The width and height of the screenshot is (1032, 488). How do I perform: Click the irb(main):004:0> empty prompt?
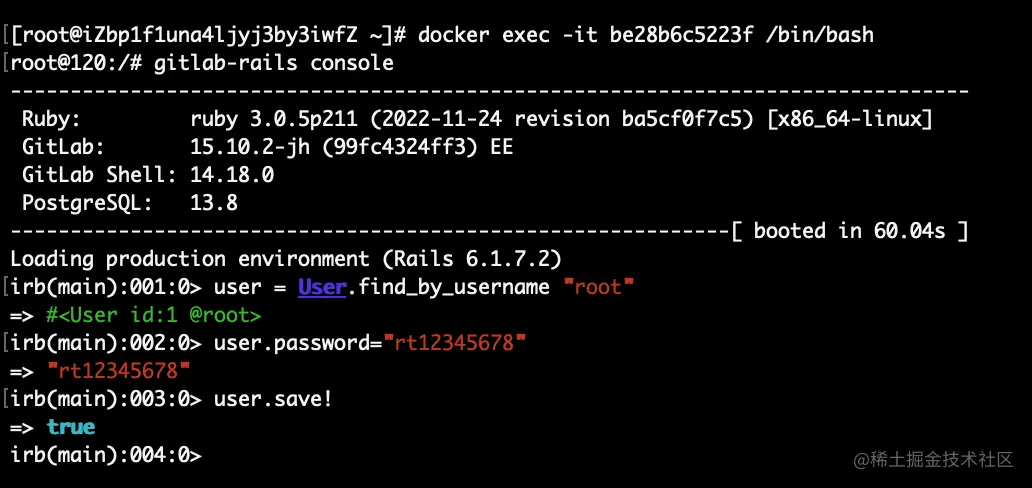(x=107, y=455)
